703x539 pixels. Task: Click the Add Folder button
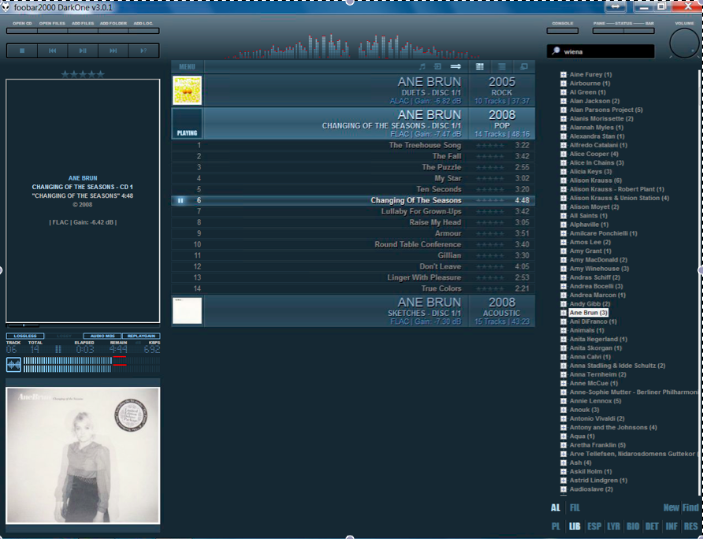[113, 30]
